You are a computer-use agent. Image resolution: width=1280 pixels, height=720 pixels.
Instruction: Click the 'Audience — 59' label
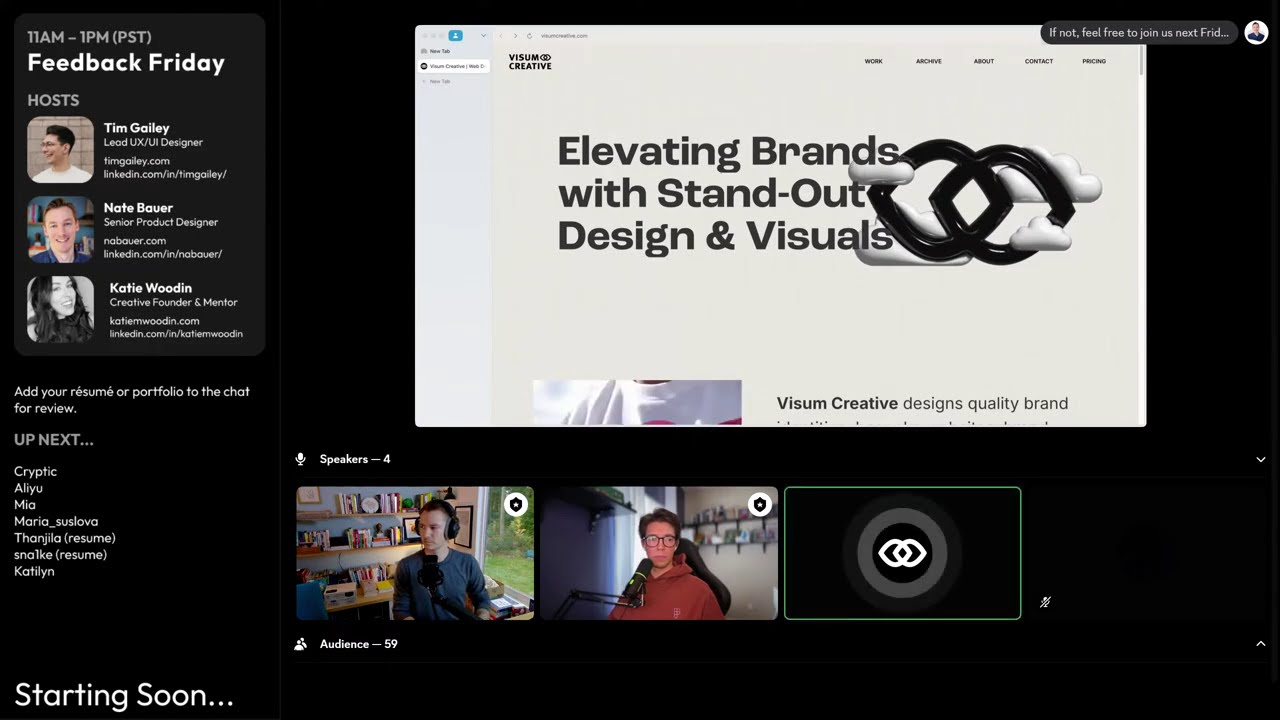click(359, 644)
